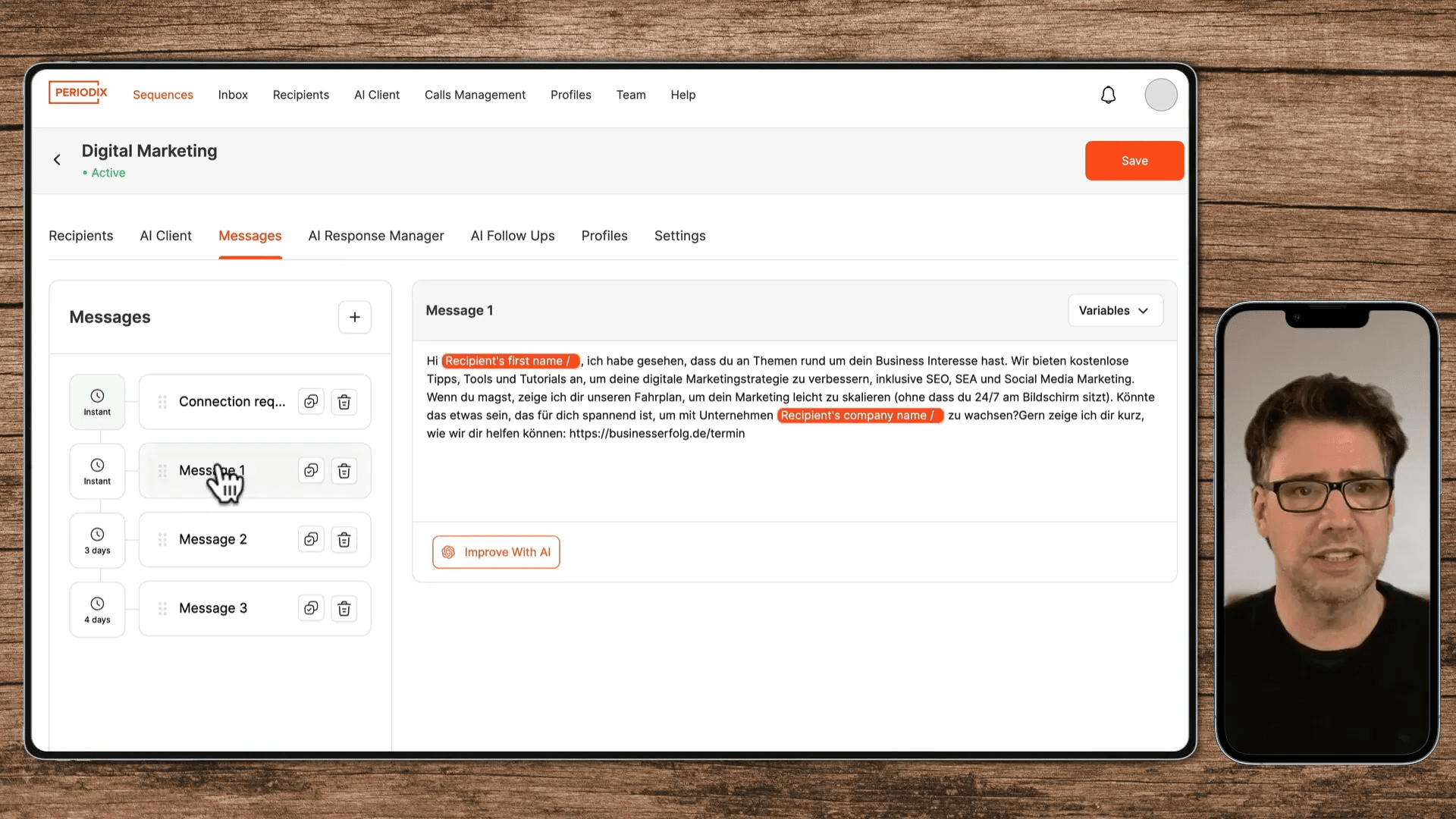This screenshot has height=819, width=1456.
Task: Open the notifications bell
Action: (x=1108, y=95)
